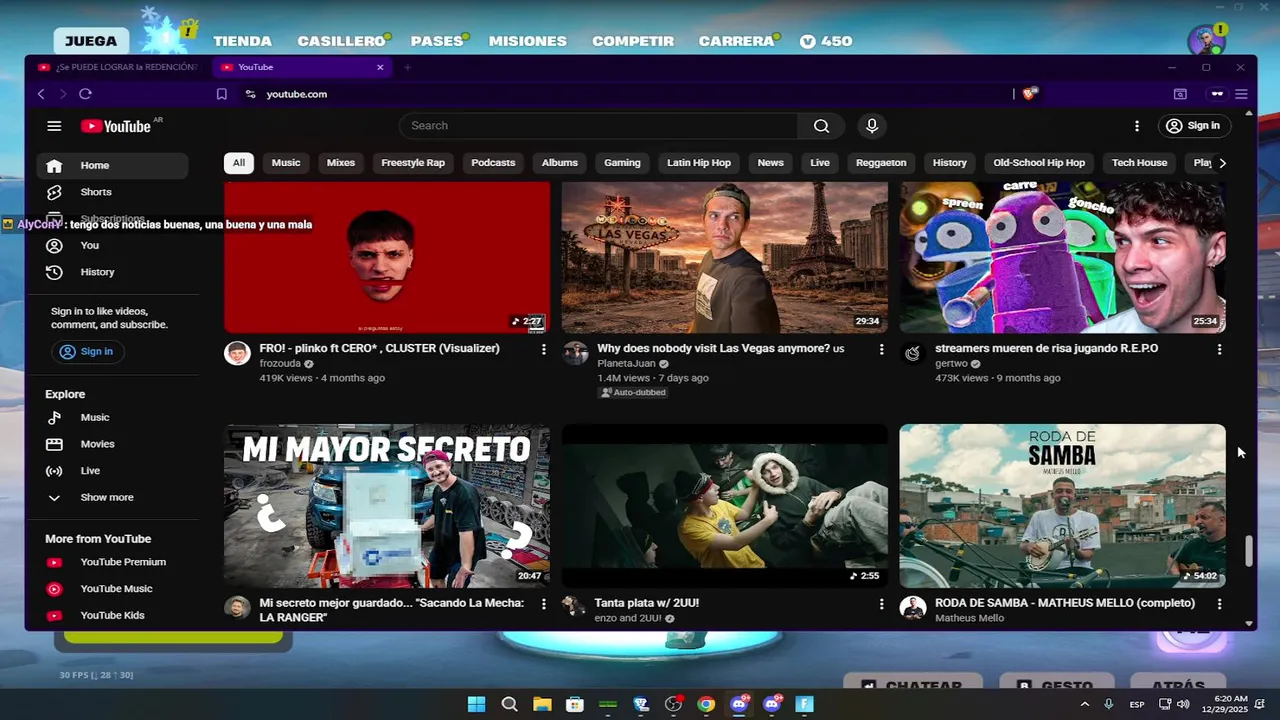Open the Brave Shields lion icon
The height and width of the screenshot is (720, 1280).
click(1031, 94)
